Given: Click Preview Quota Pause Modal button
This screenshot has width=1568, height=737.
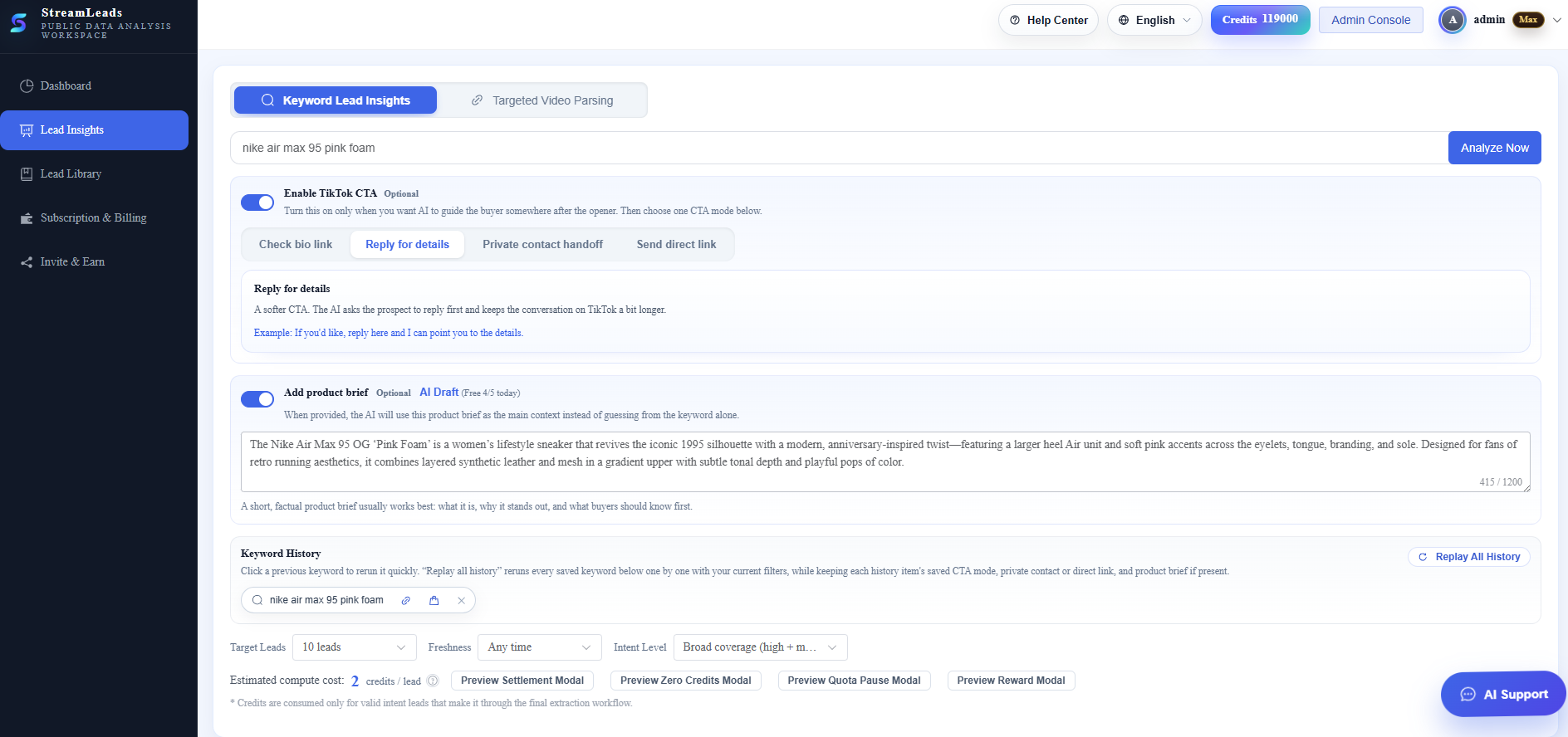Looking at the screenshot, I should [855, 681].
